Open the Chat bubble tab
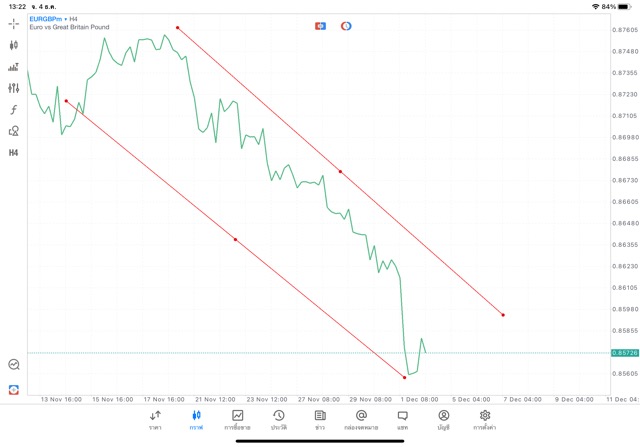640x447 pixels. click(402, 420)
